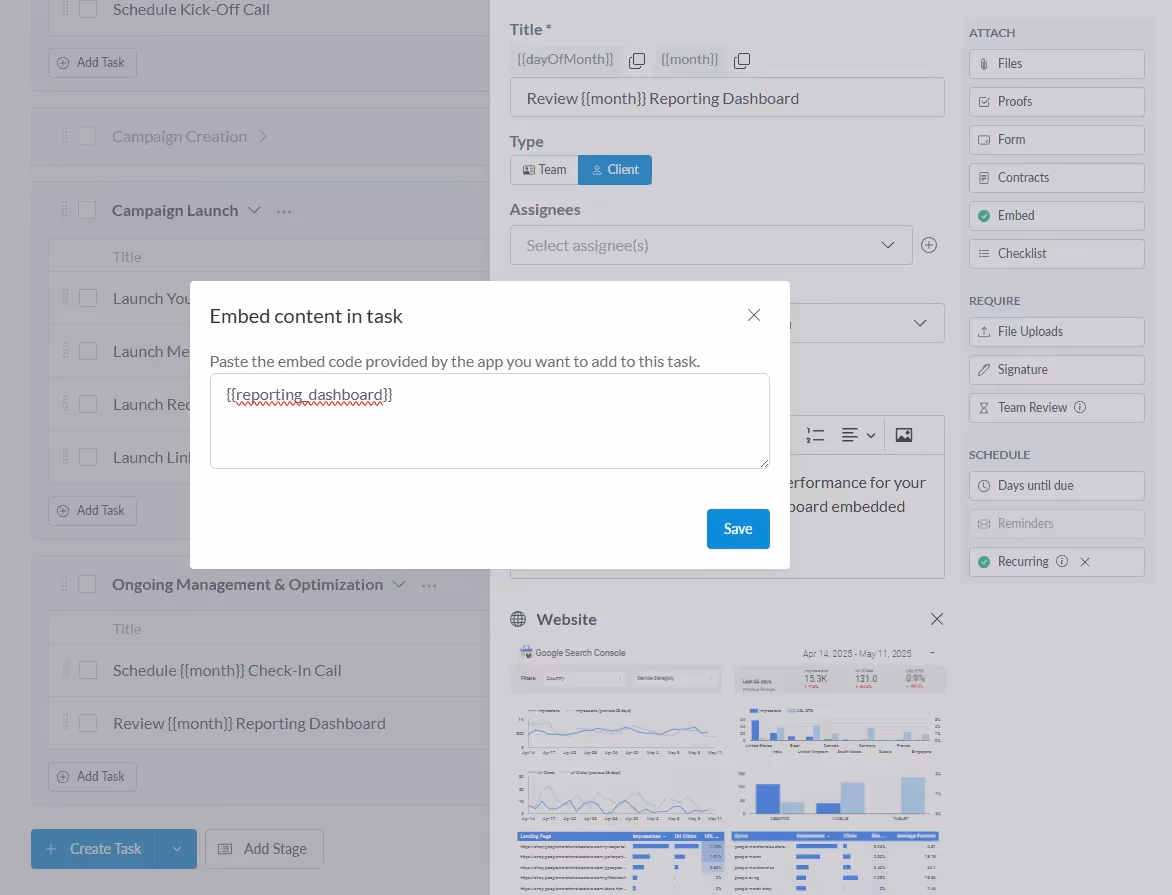Add Task under Ongoing Management stage
Screen dimensions: 1172x895
[x=92, y=777]
